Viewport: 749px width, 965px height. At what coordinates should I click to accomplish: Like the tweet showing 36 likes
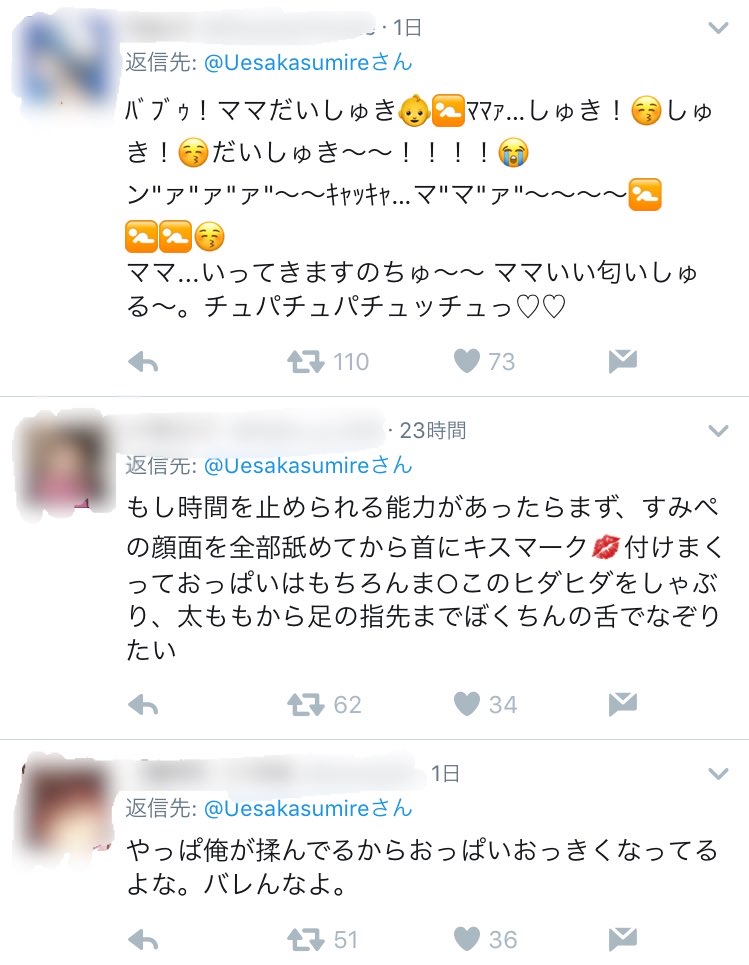[x=467, y=939]
